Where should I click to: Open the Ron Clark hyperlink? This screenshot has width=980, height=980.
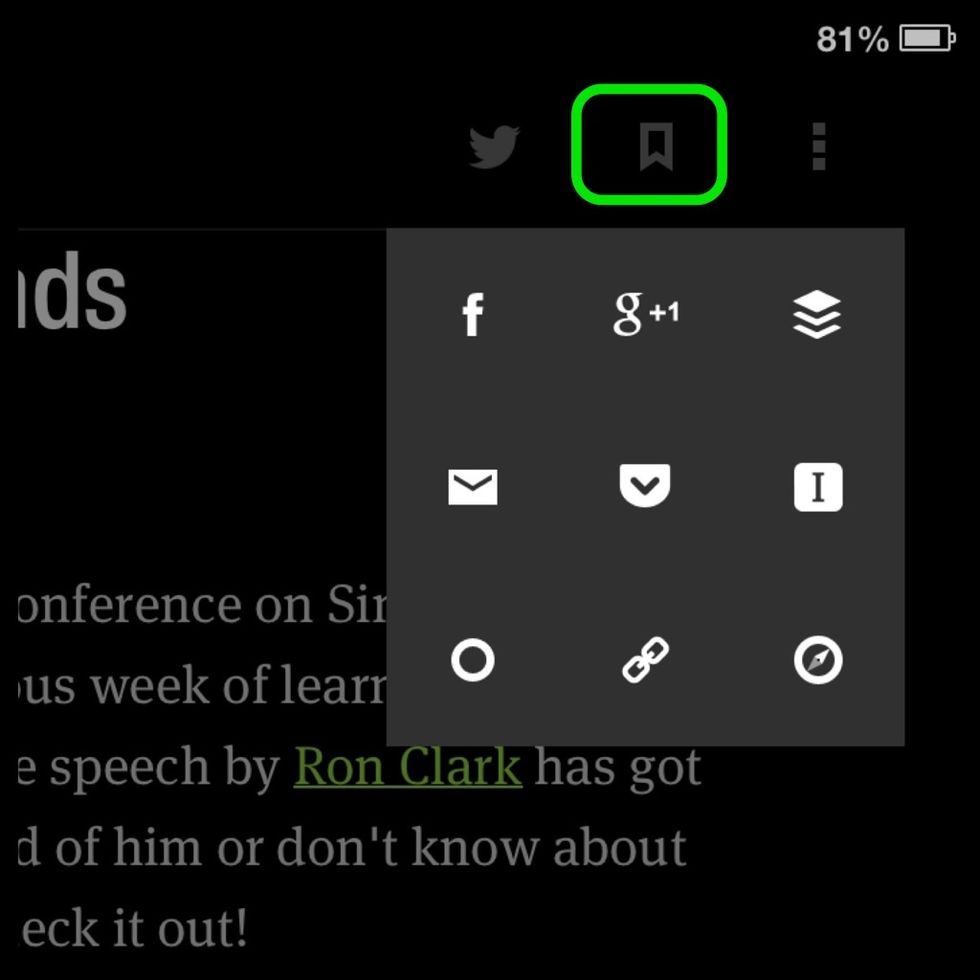[408, 767]
